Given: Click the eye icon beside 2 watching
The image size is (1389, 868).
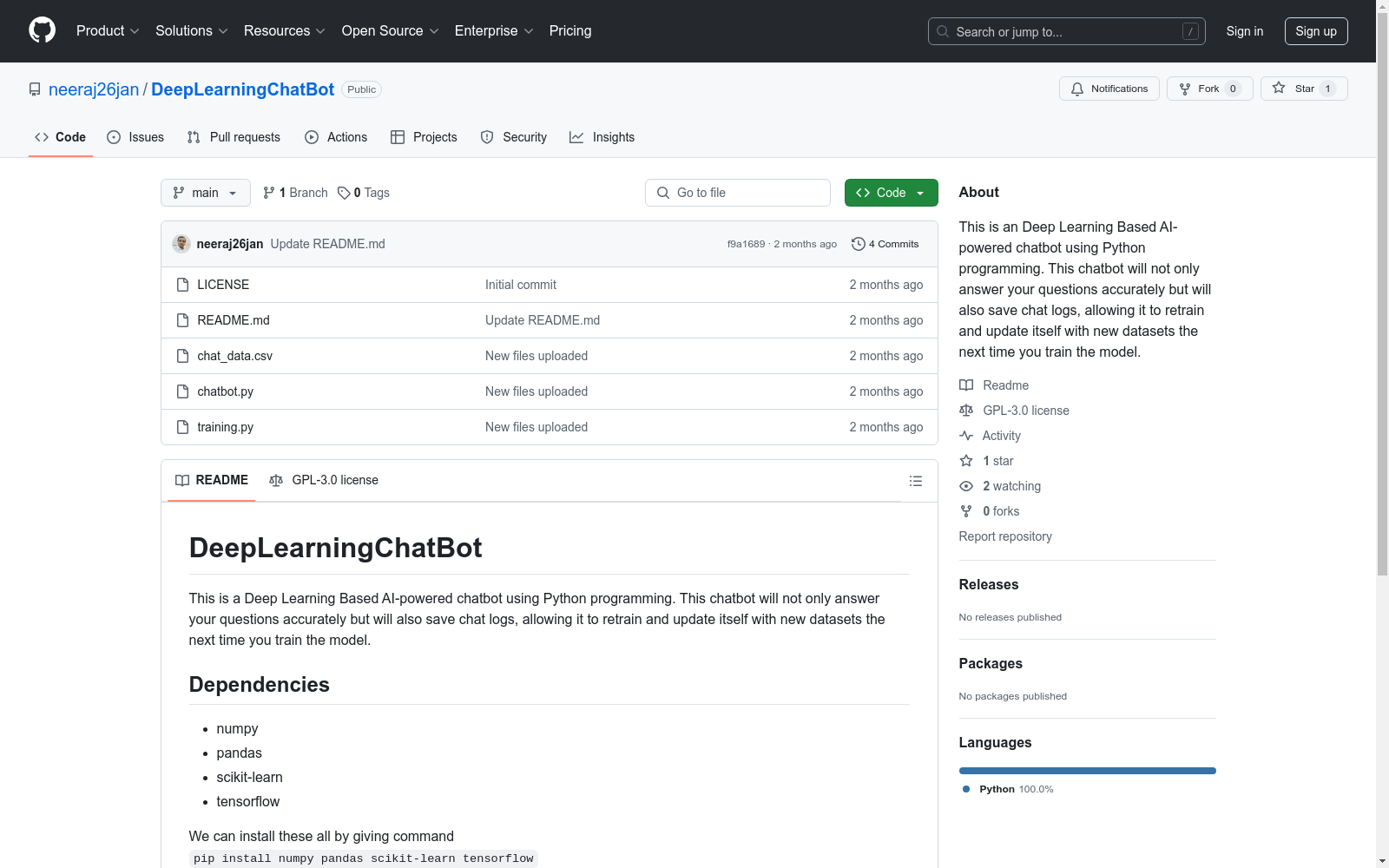Looking at the screenshot, I should [966, 486].
